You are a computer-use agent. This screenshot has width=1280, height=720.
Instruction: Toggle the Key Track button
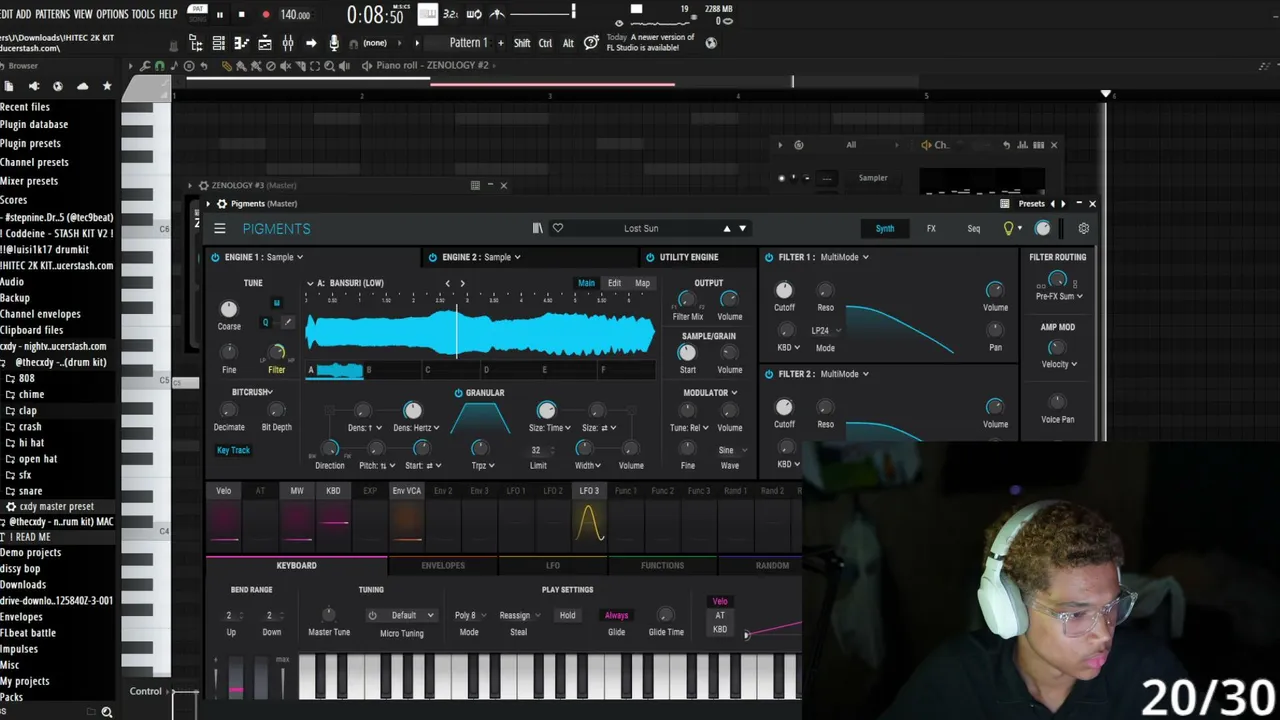[233, 450]
